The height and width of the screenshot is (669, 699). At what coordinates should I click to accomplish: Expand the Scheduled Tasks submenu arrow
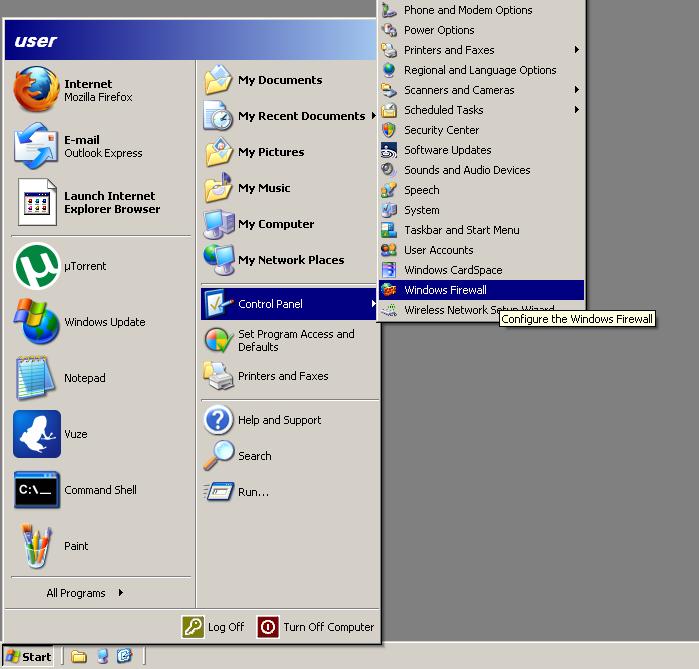(577, 110)
